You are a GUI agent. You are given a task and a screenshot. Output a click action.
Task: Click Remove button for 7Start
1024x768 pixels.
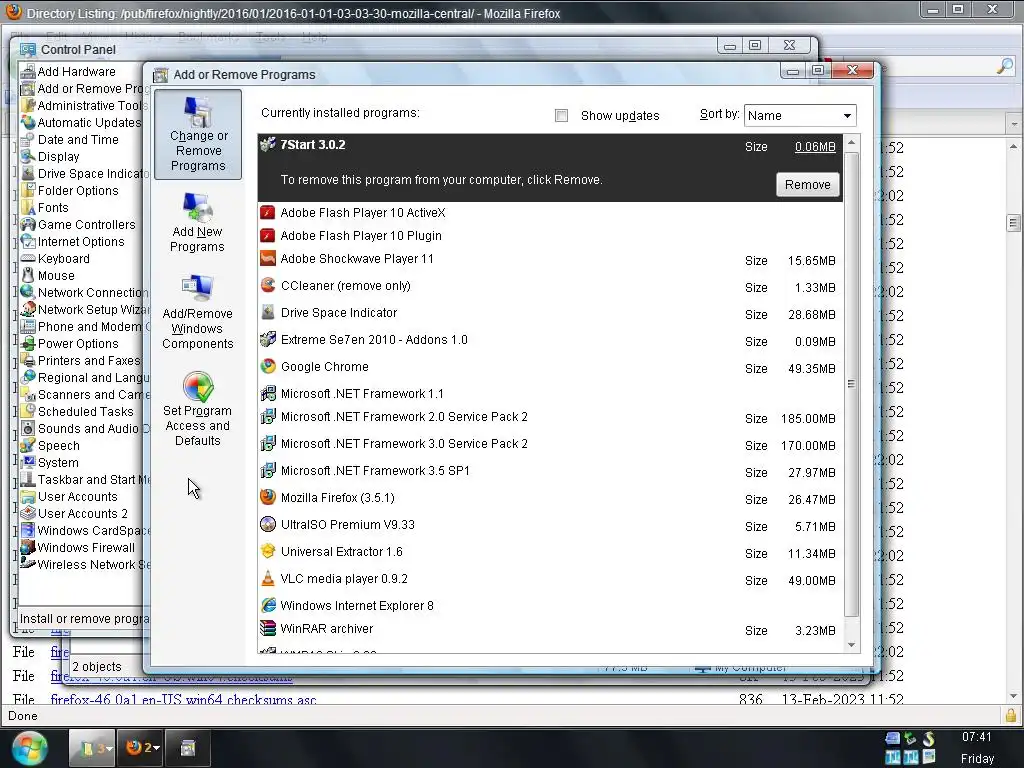tap(808, 185)
